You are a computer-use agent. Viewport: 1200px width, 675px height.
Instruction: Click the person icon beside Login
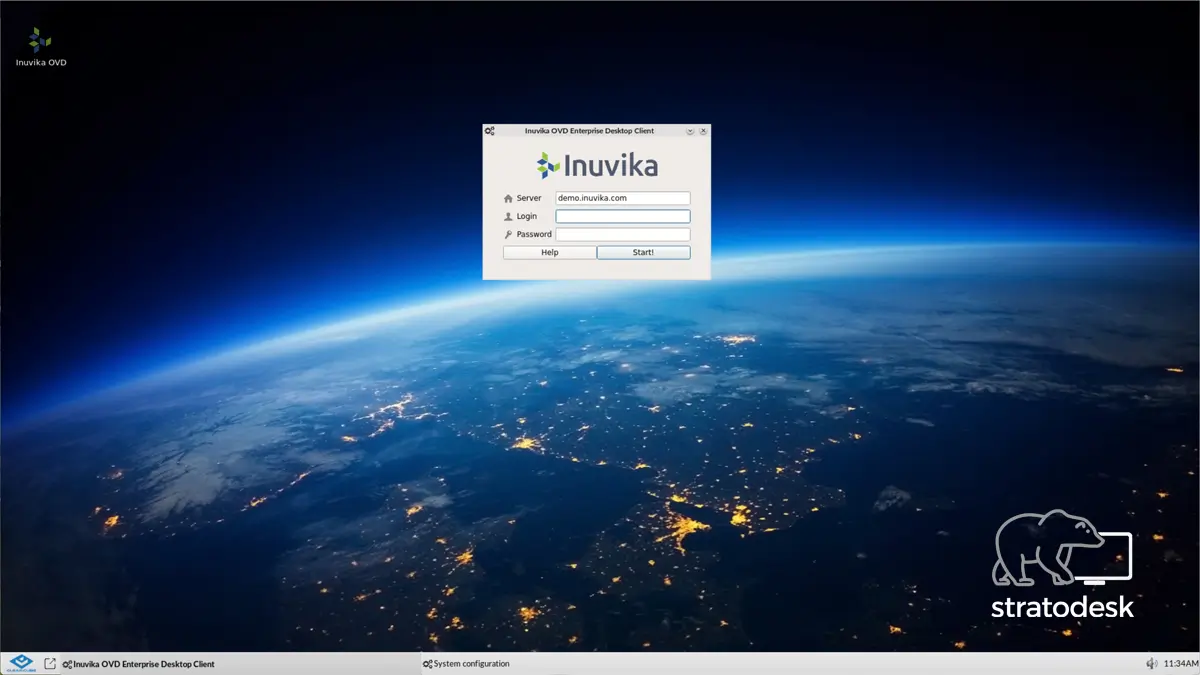pyautogui.click(x=508, y=217)
